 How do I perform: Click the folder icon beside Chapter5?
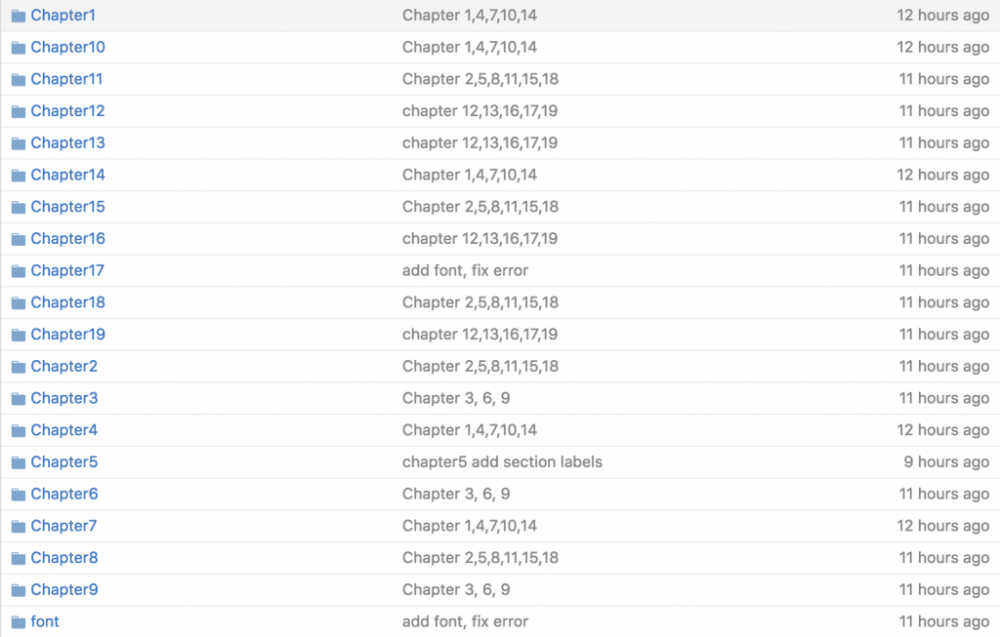(x=18, y=462)
